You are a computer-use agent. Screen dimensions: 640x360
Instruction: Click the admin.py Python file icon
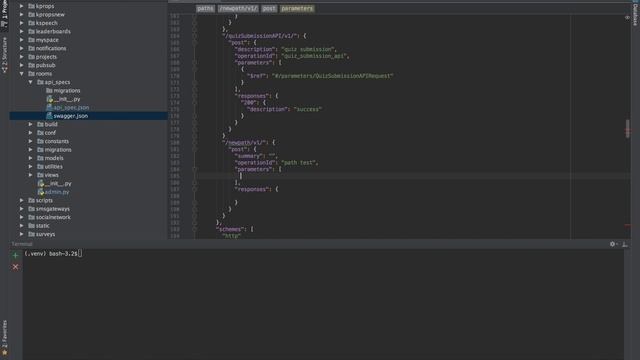click(x=40, y=192)
